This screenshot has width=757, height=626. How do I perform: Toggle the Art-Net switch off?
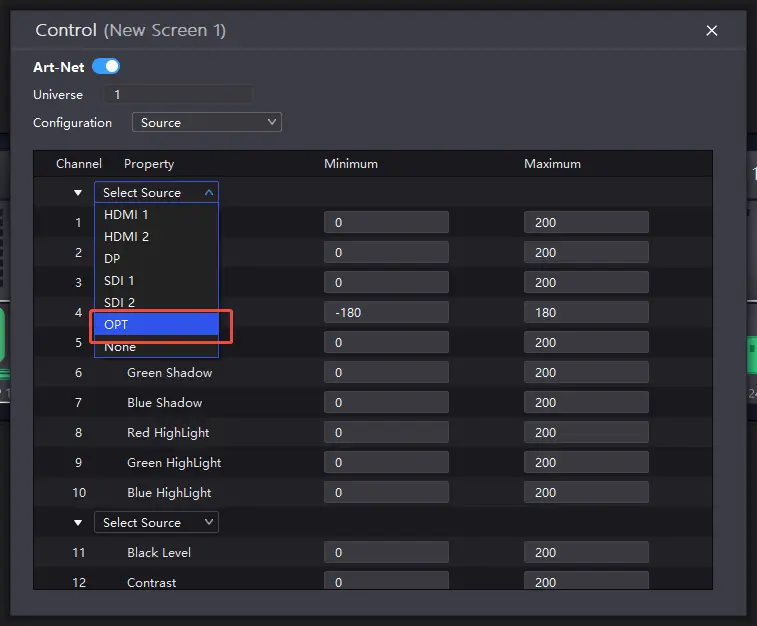click(105, 67)
